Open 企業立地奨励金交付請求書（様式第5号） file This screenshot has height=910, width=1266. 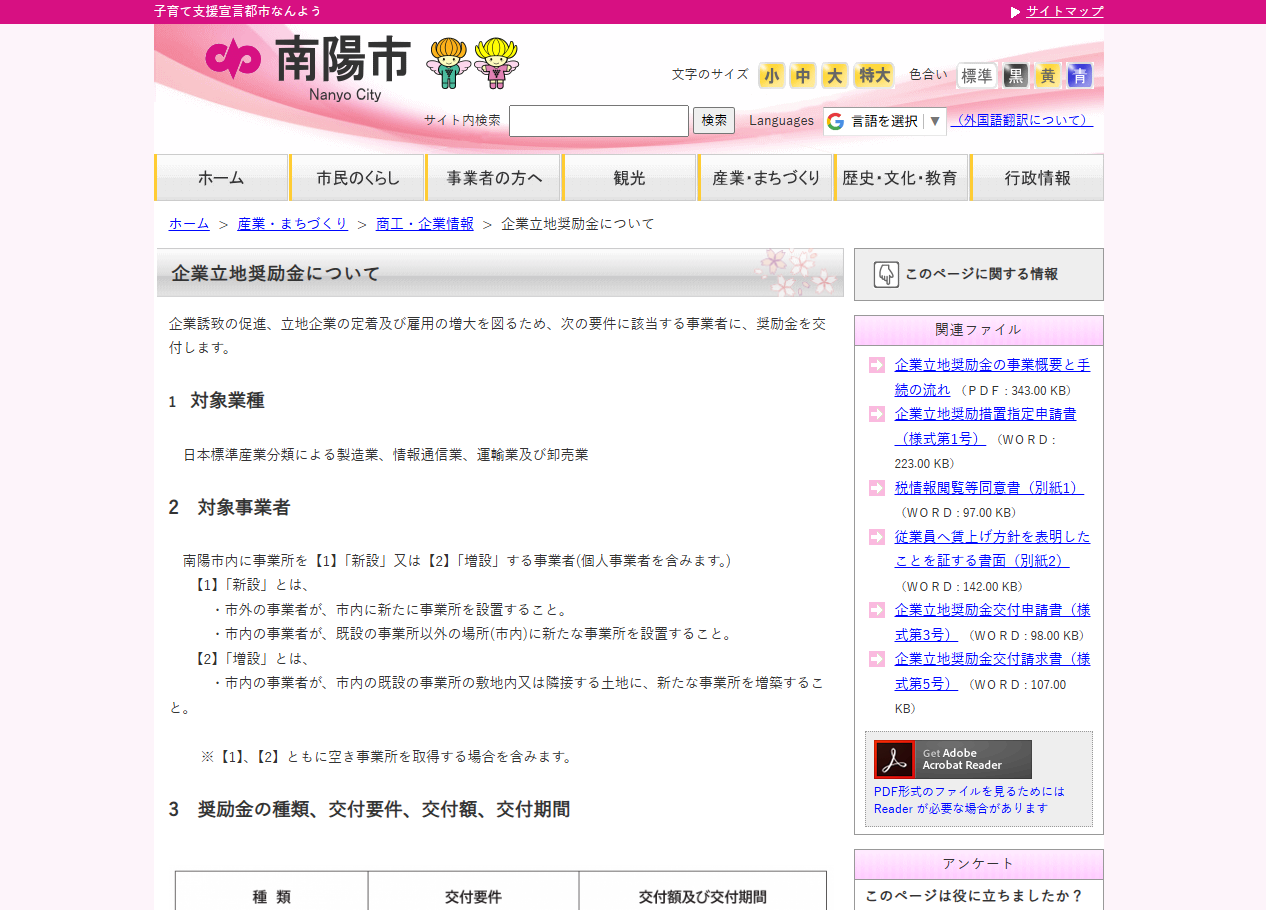point(992,671)
